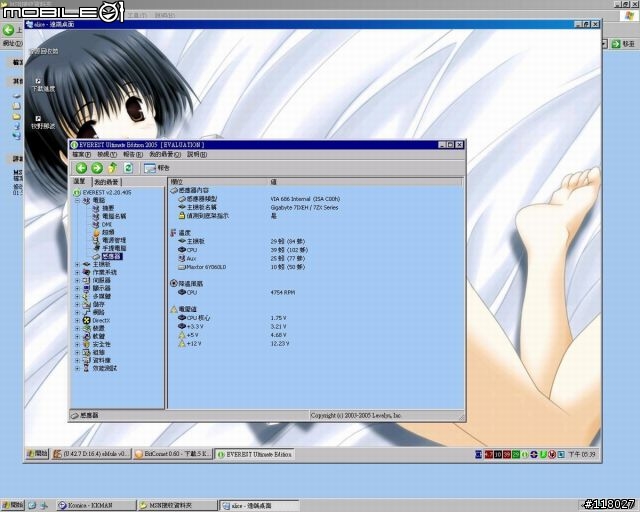Expand the Multimedia (多媒體) tree node
640x512 pixels.
pyautogui.click(x=77, y=296)
